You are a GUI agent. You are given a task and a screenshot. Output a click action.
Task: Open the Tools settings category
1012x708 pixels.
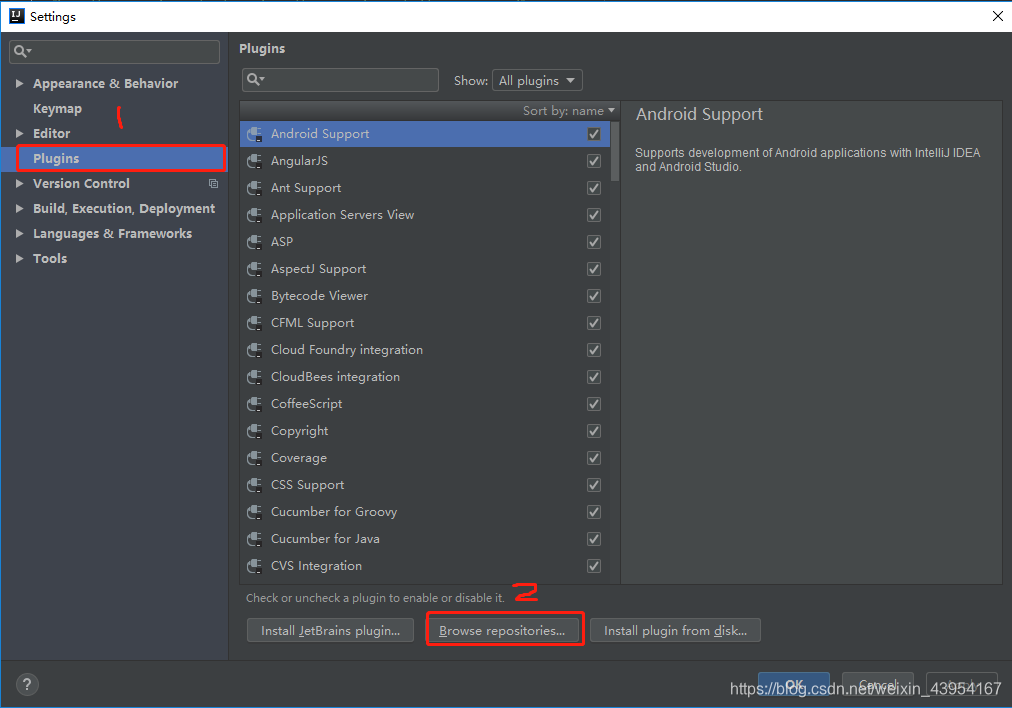(50, 258)
